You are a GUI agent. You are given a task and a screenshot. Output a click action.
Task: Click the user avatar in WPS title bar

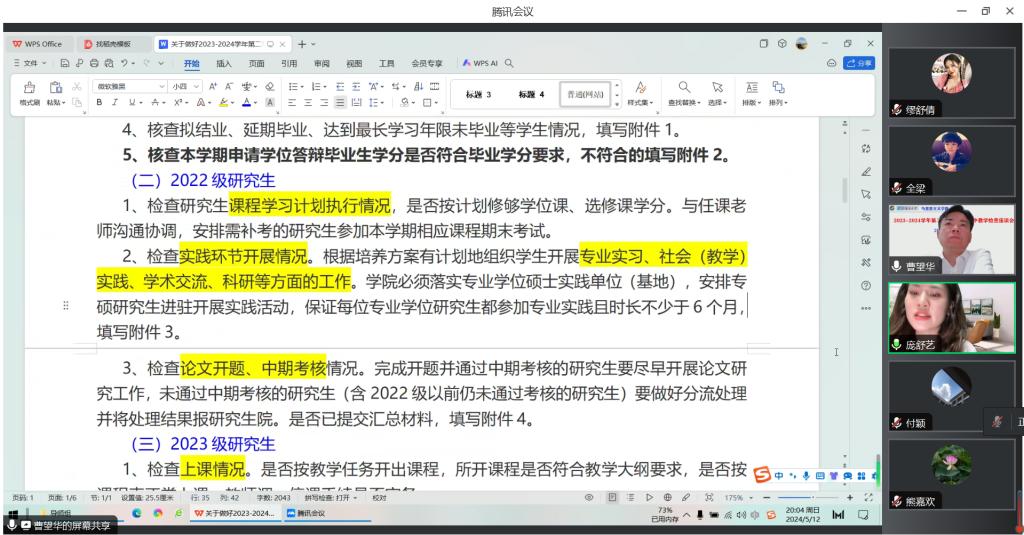tap(801, 44)
